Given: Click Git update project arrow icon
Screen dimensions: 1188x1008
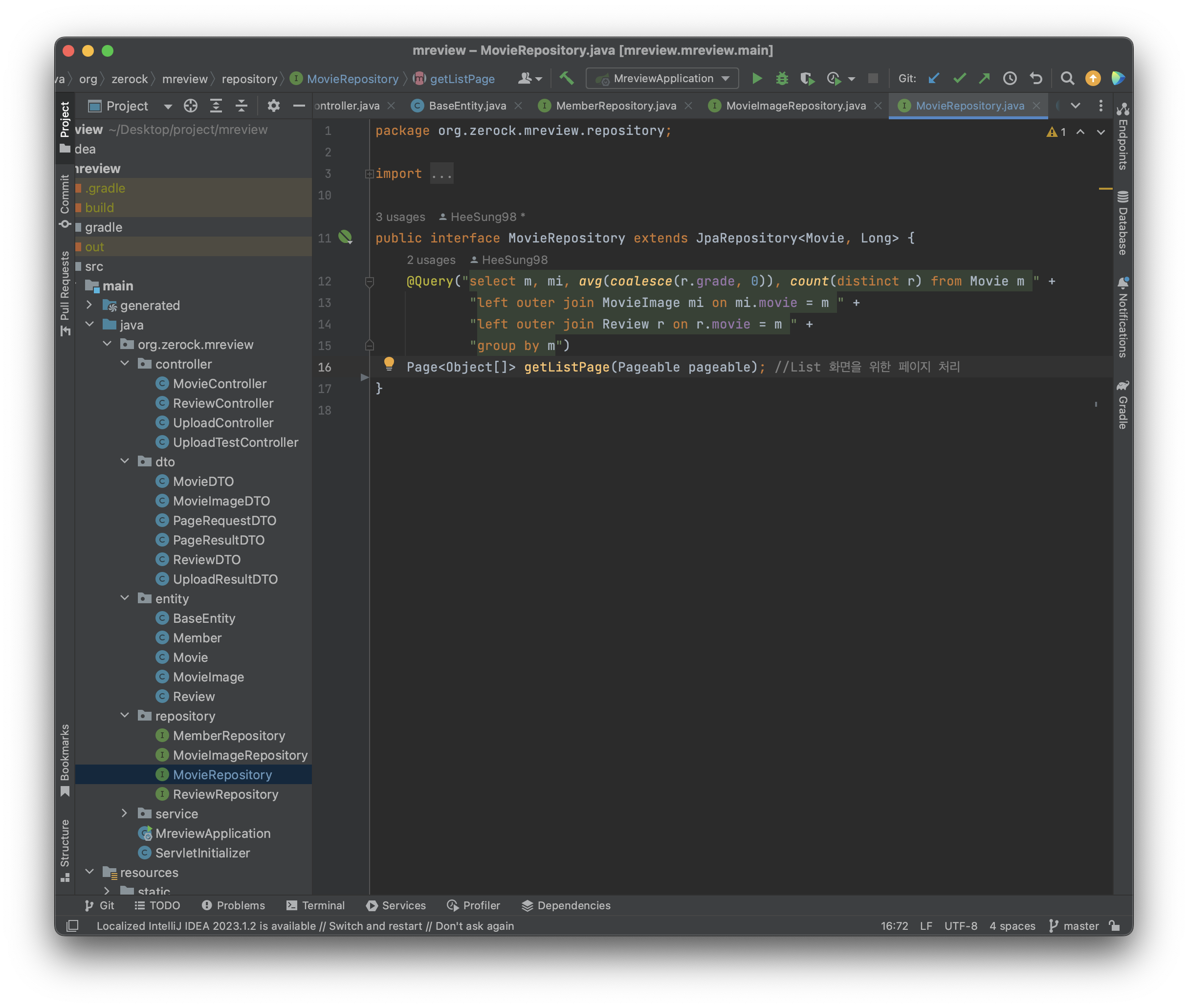Looking at the screenshot, I should tap(934, 78).
